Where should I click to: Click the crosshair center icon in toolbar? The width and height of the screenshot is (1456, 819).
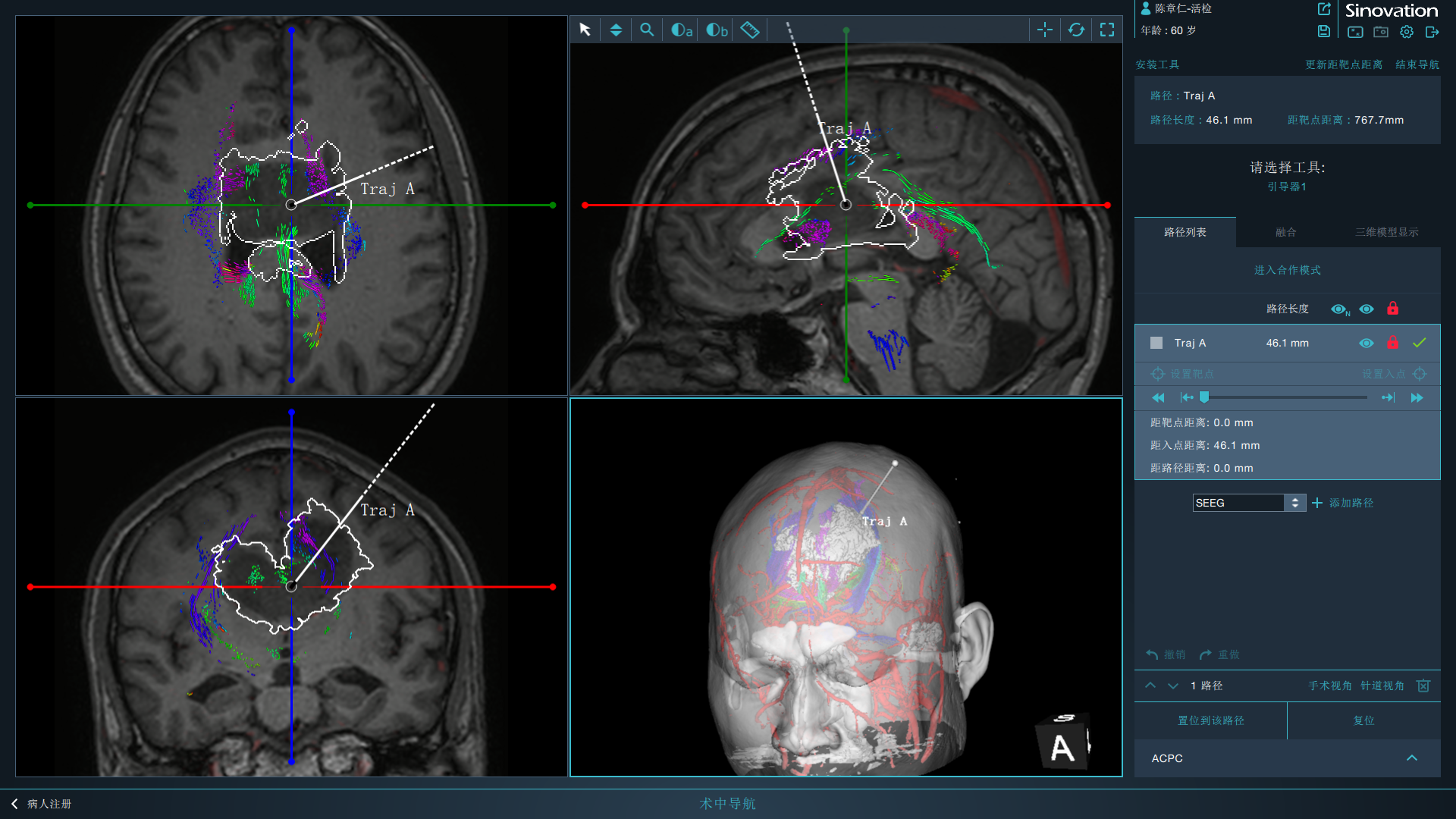[x=1045, y=30]
